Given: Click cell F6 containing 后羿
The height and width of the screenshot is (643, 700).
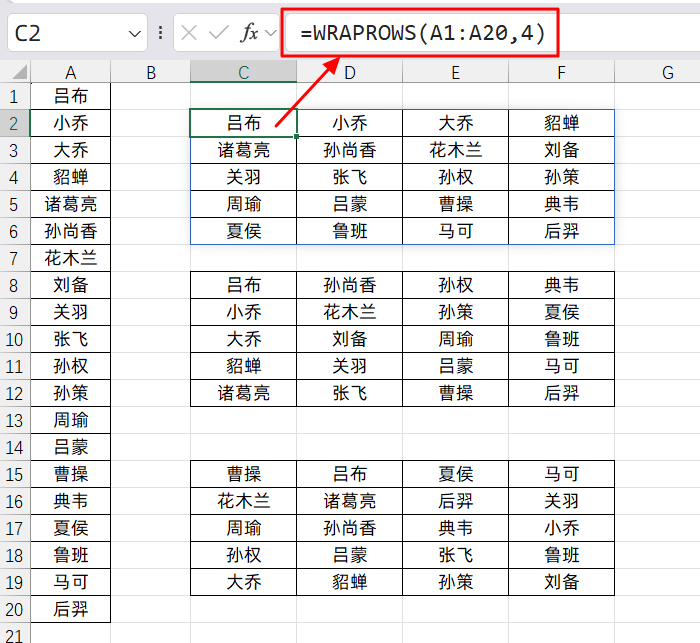Looking at the screenshot, I should point(562,231).
